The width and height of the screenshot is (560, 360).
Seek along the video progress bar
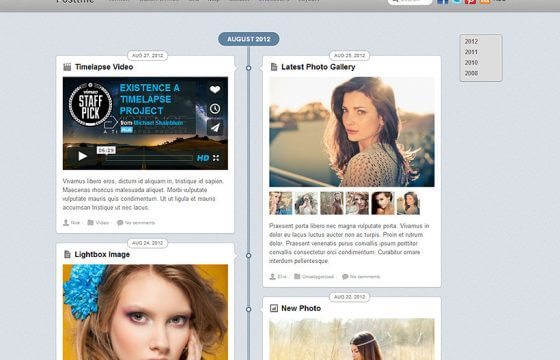point(149,158)
